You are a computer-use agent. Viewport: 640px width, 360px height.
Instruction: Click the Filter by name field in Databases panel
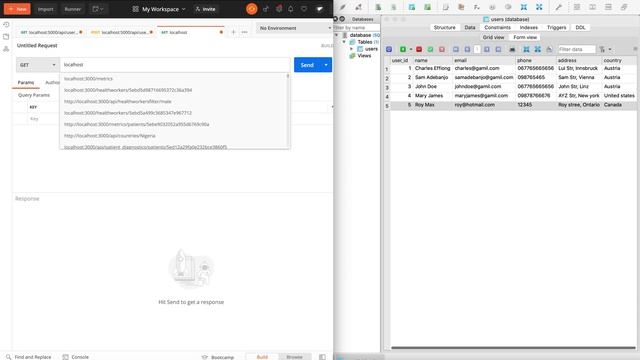pos(357,27)
